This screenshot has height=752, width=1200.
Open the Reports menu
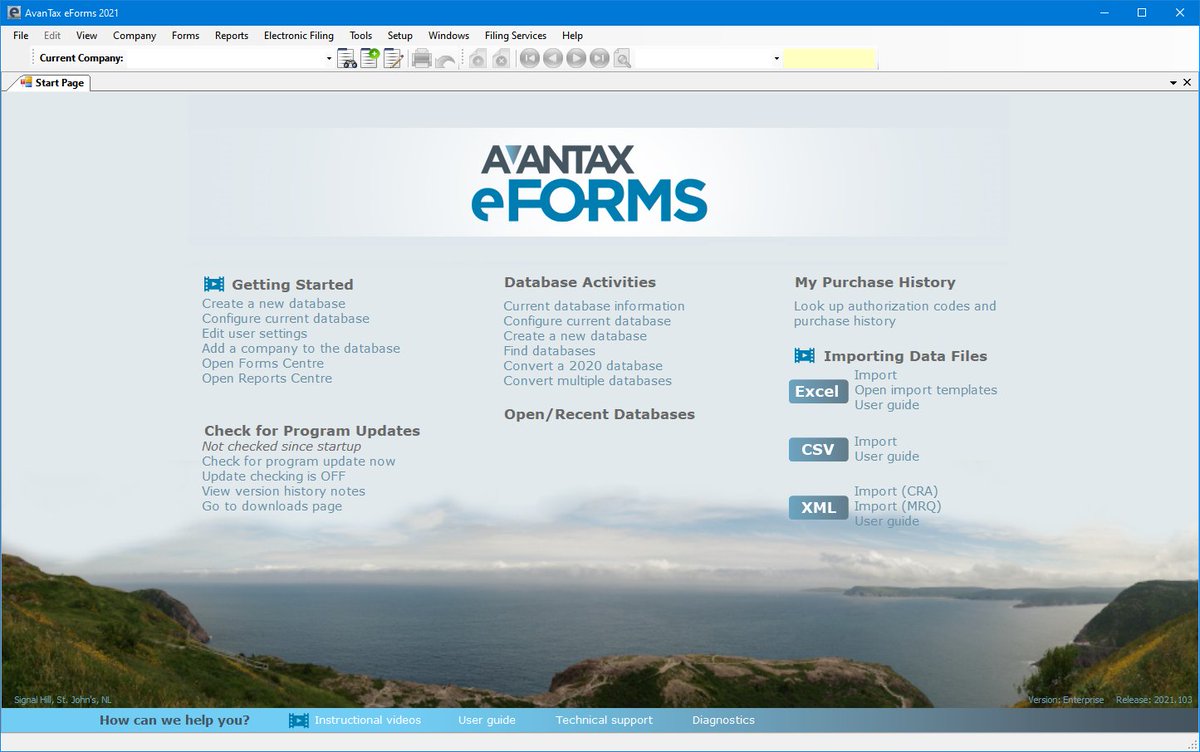pos(231,35)
